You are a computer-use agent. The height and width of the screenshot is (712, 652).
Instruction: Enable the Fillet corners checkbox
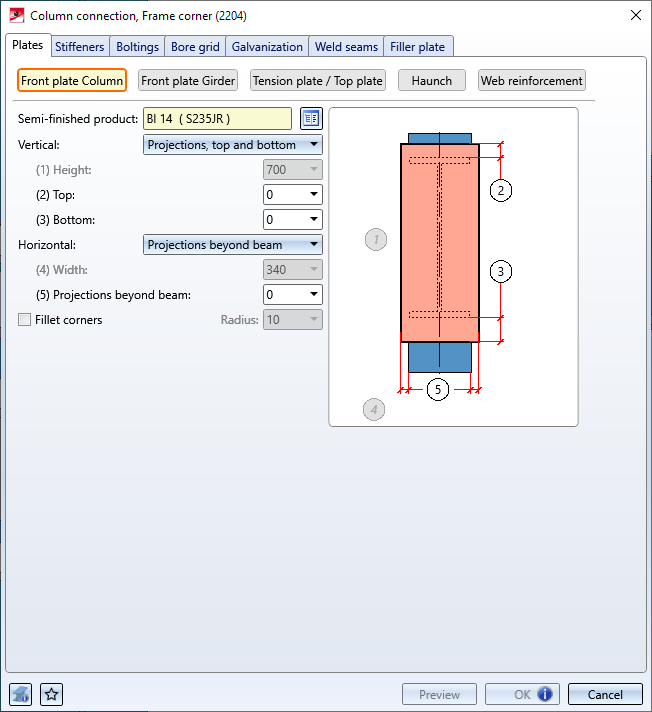point(25,320)
